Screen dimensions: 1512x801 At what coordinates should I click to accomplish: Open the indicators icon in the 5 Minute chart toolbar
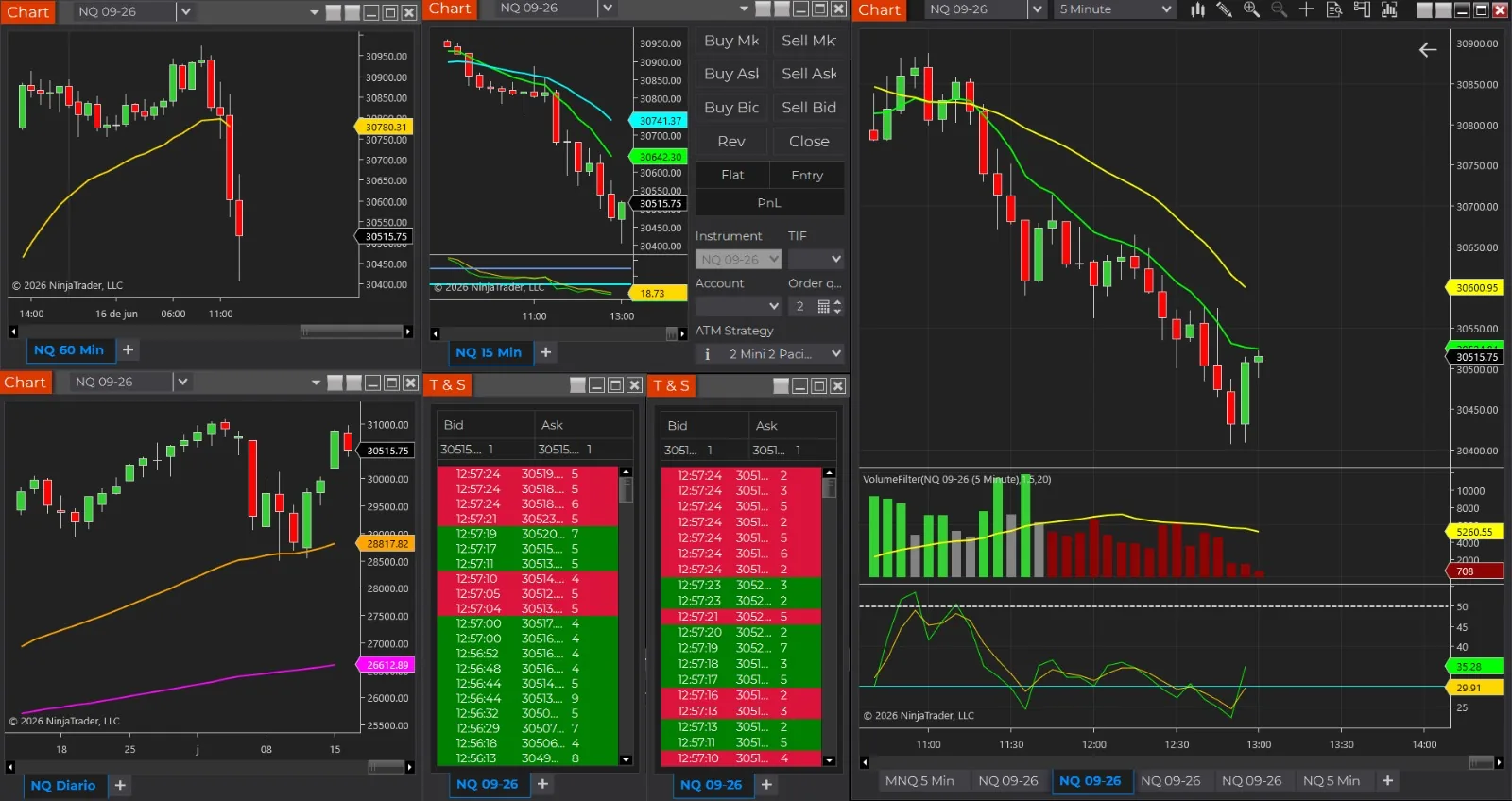[1389, 9]
